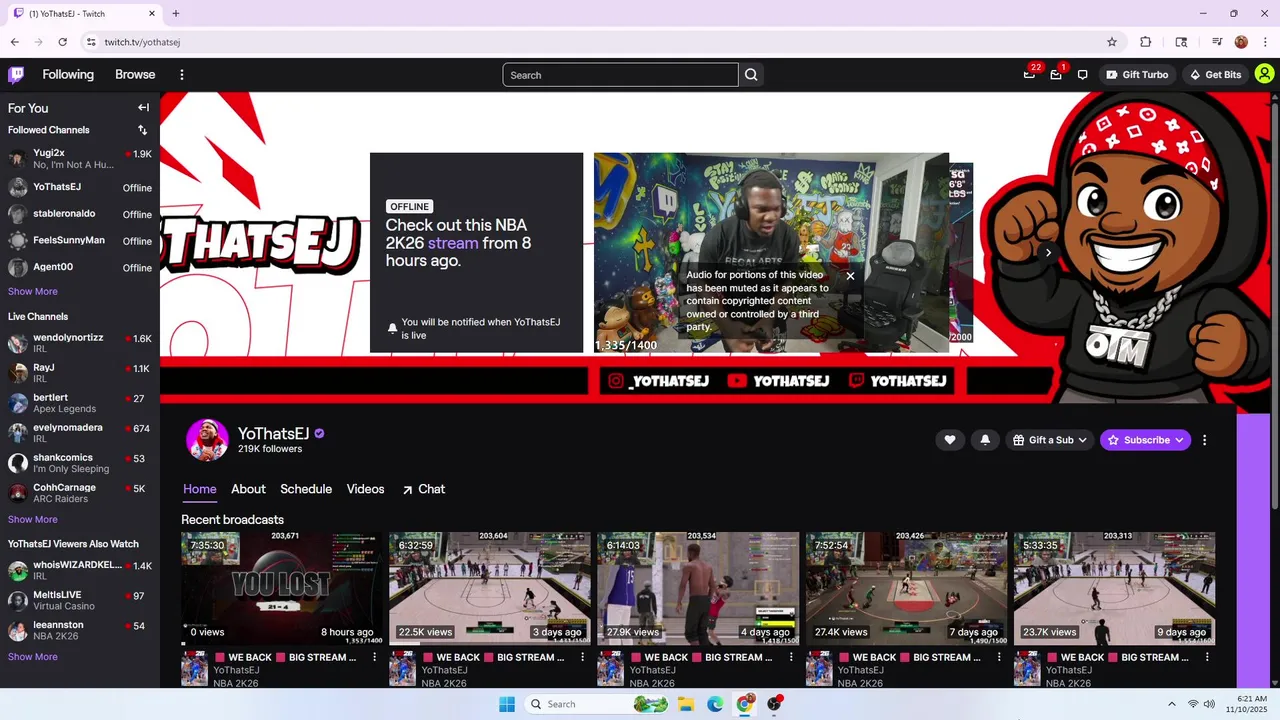The image size is (1280, 720).
Task: Open channel options three-dot menu
Action: click(1204, 440)
